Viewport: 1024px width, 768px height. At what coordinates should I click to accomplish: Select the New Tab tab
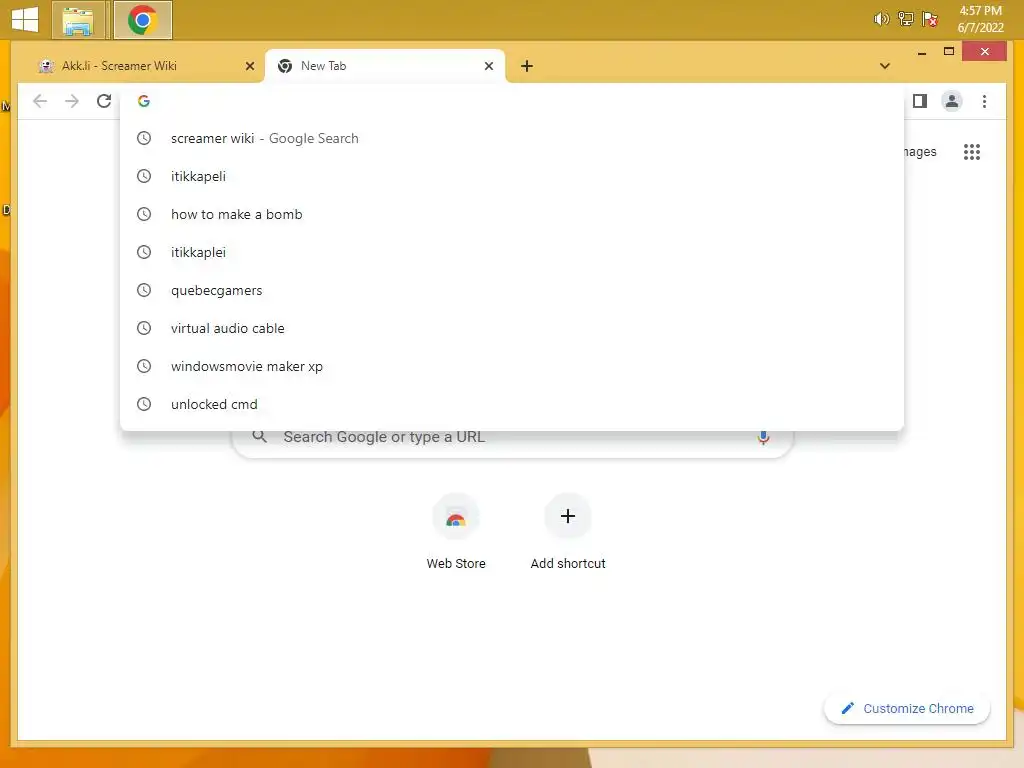385,66
